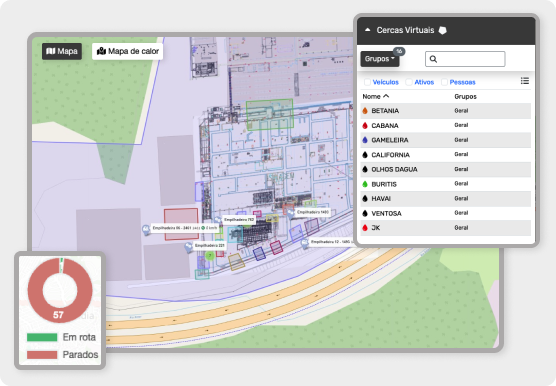This screenshot has width=556, height=386.
Task: Open the CALIFORNIA geofence row
Action: coord(446,155)
